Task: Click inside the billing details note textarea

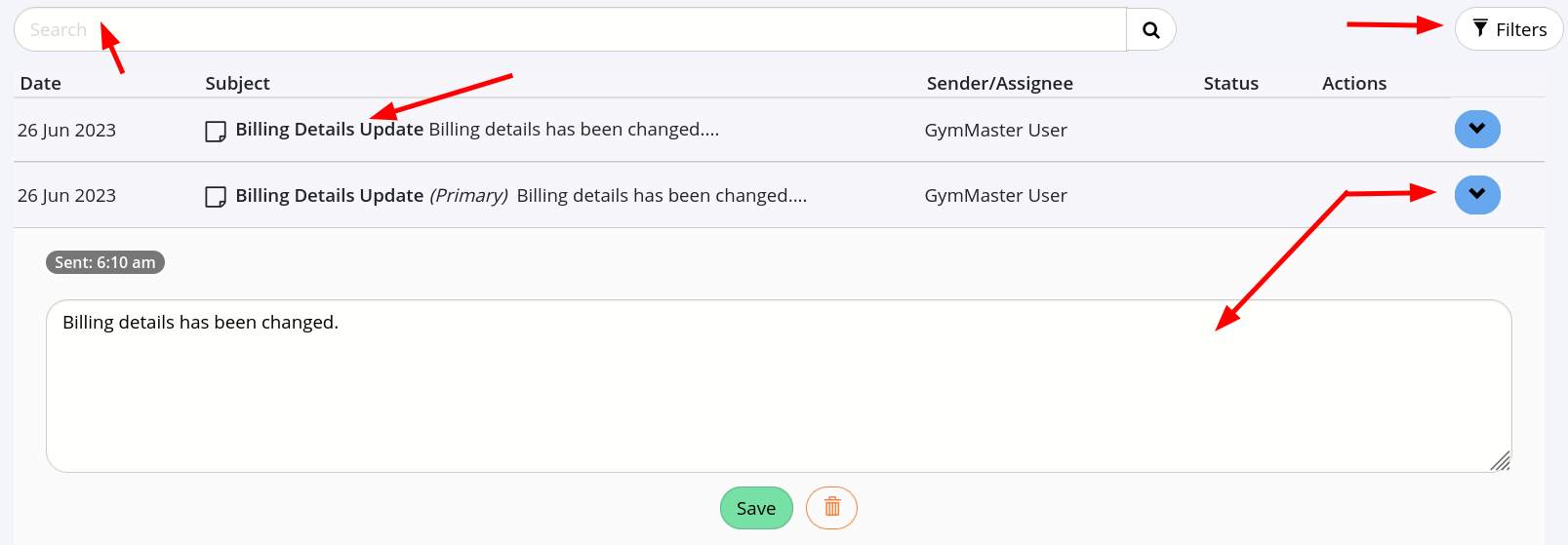Action: pyautogui.click(x=779, y=386)
